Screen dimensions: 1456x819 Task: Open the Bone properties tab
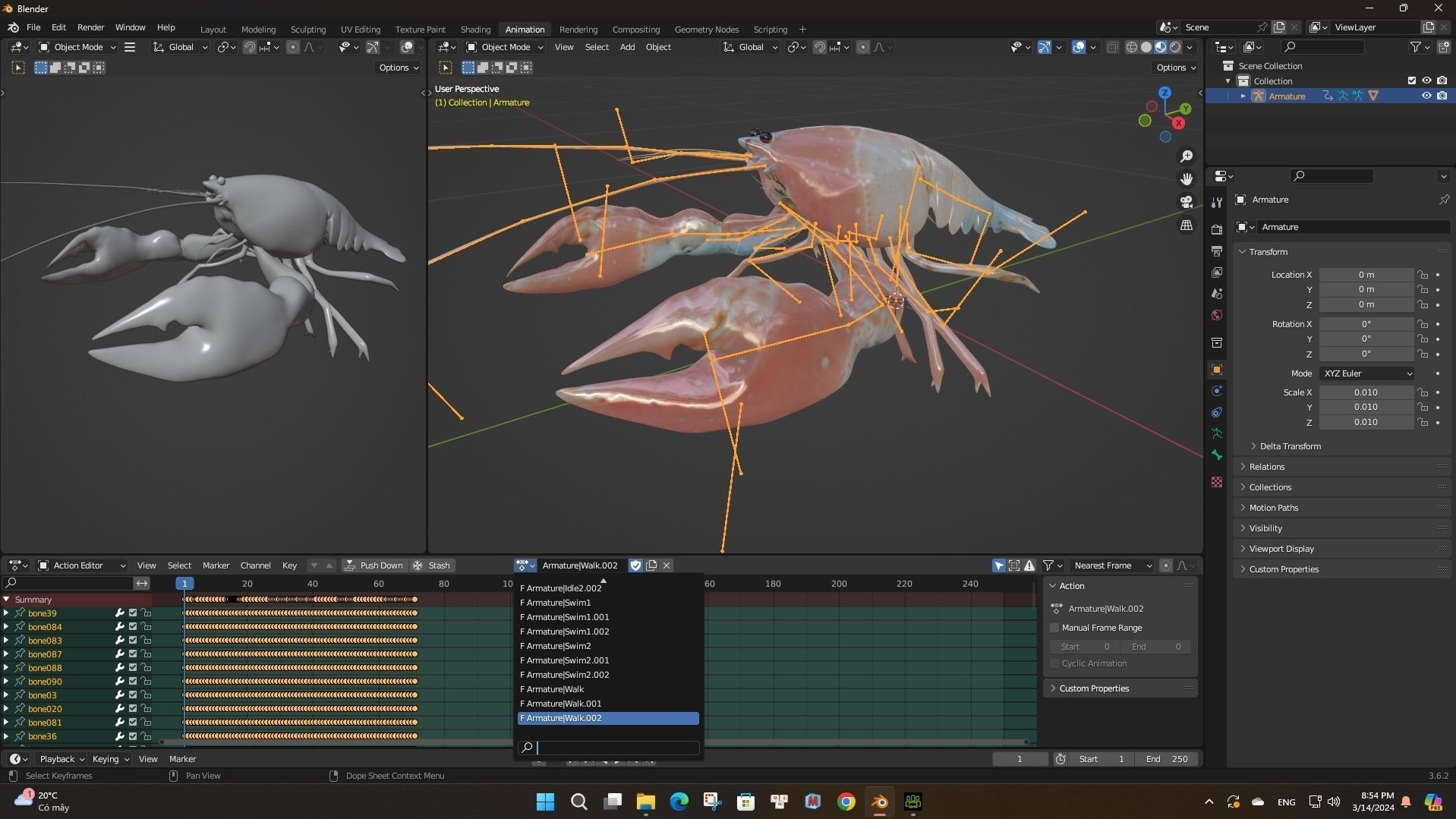1217,455
